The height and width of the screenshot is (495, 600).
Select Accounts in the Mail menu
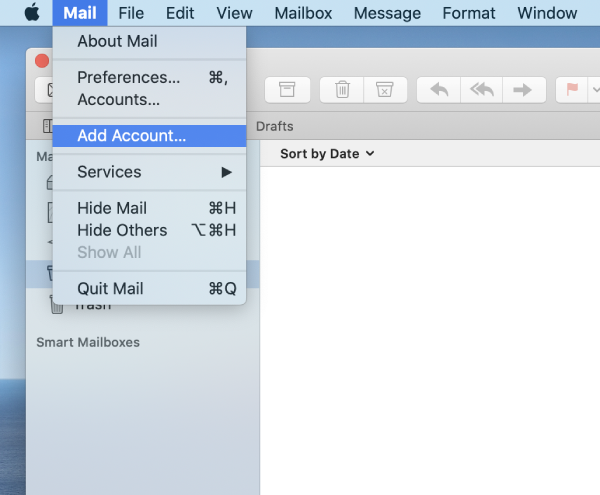[118, 100]
